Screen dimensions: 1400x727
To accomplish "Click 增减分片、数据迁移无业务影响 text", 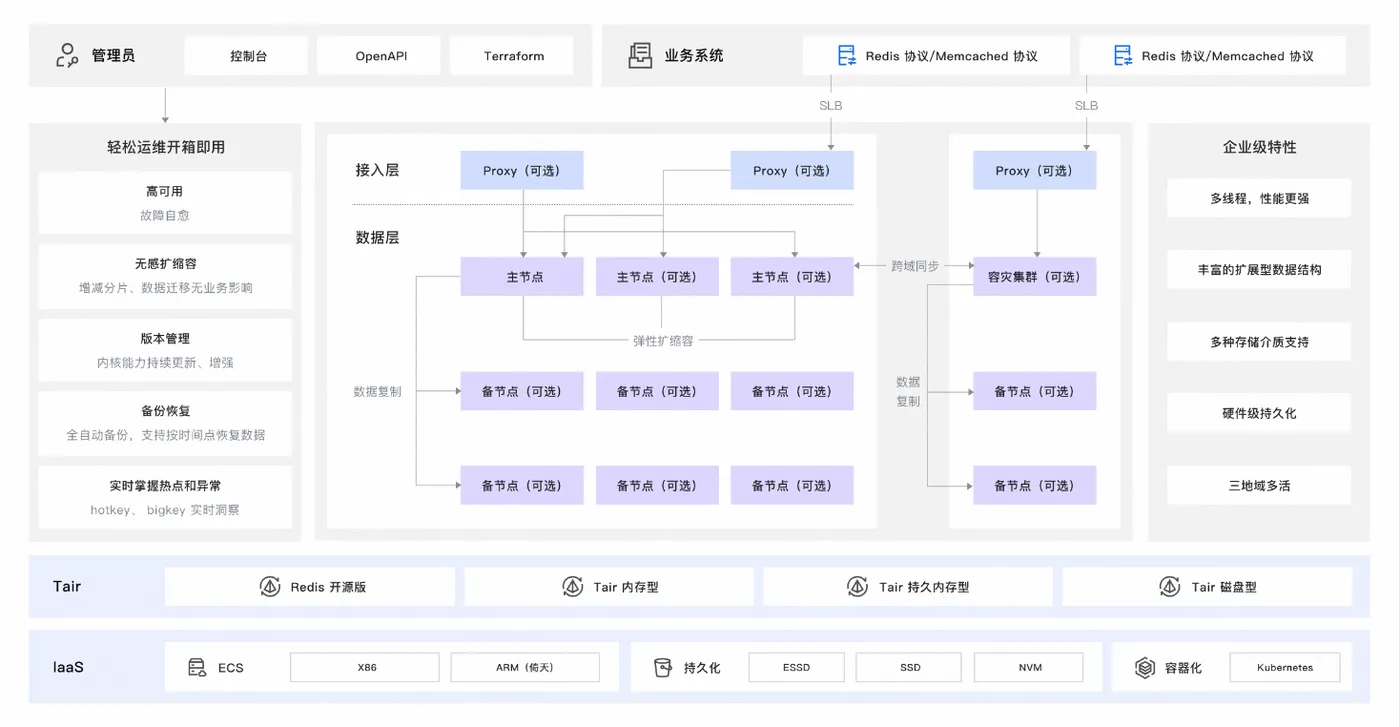I will tap(166, 288).
